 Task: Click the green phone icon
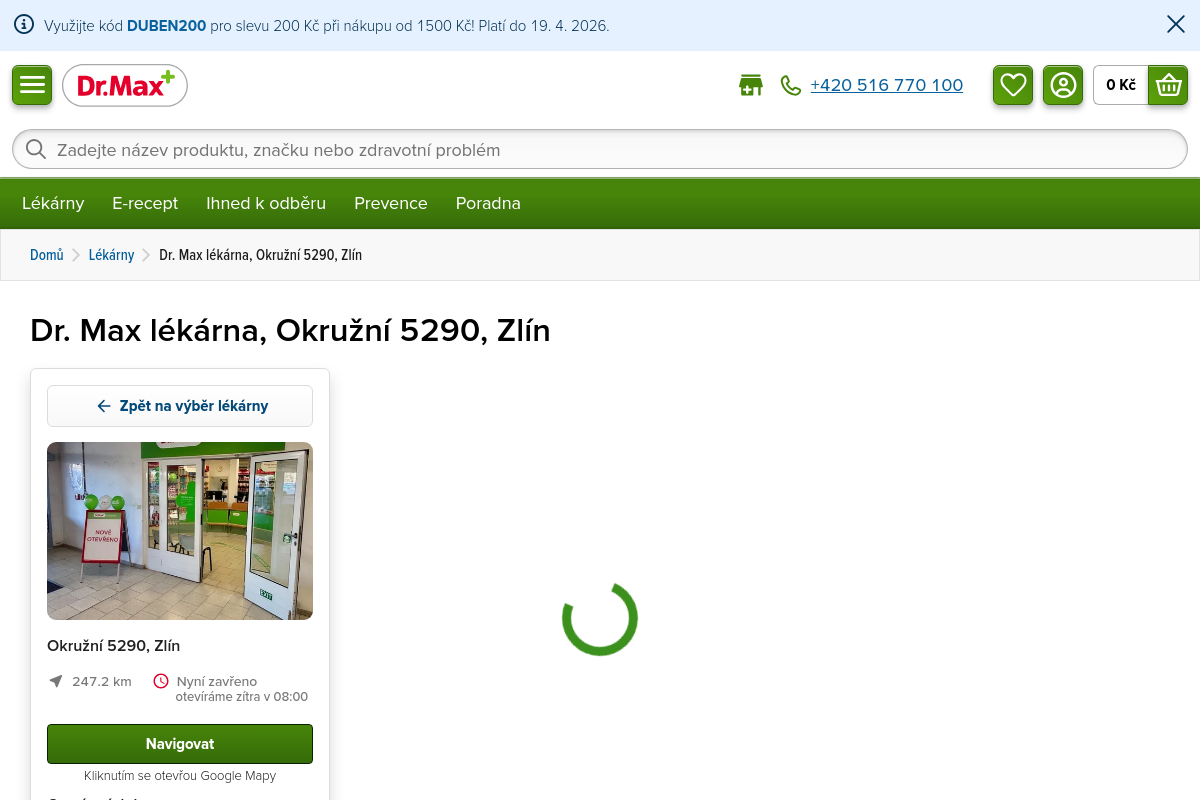[x=791, y=86]
